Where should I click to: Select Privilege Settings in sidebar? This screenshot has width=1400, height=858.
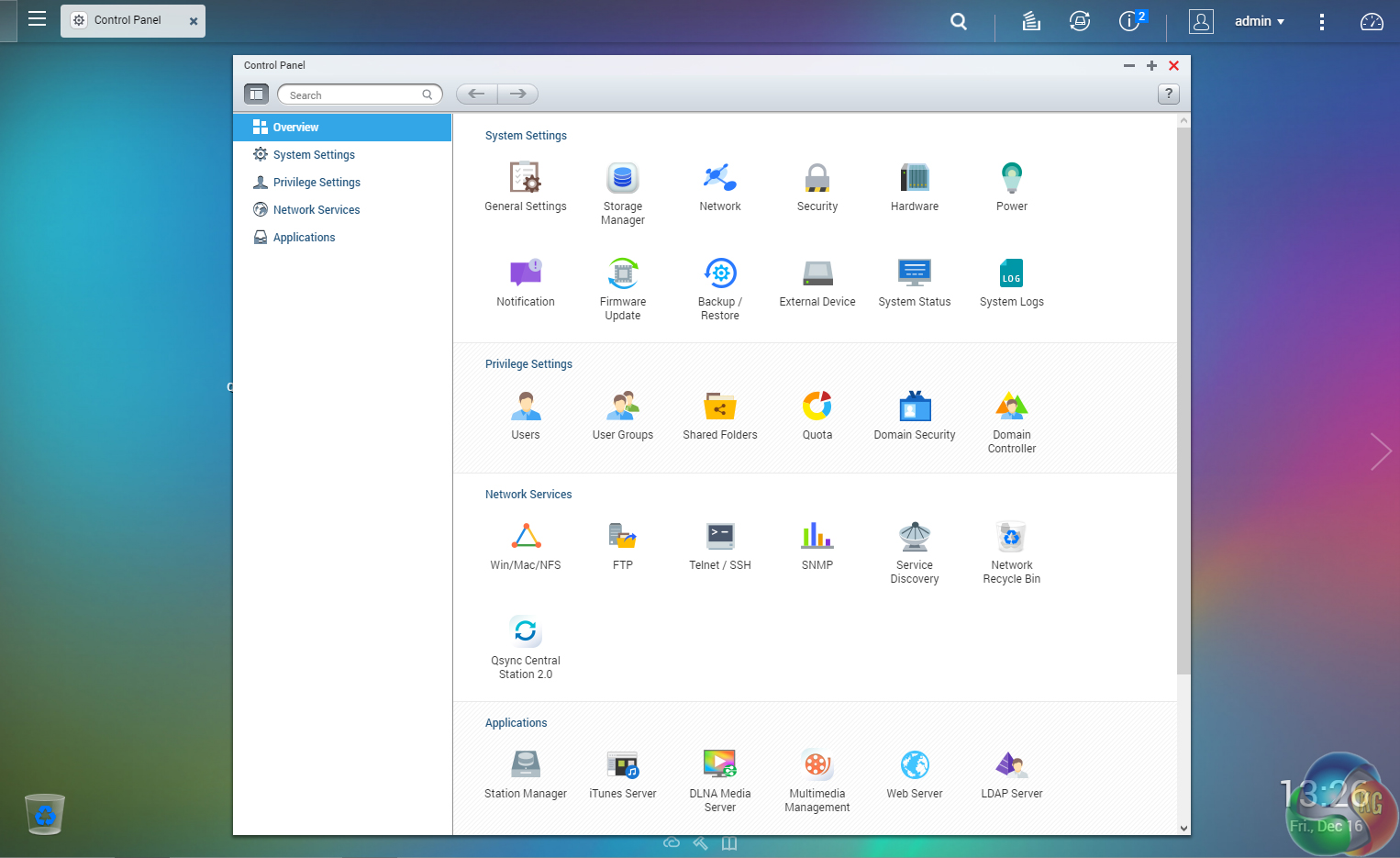pos(317,183)
